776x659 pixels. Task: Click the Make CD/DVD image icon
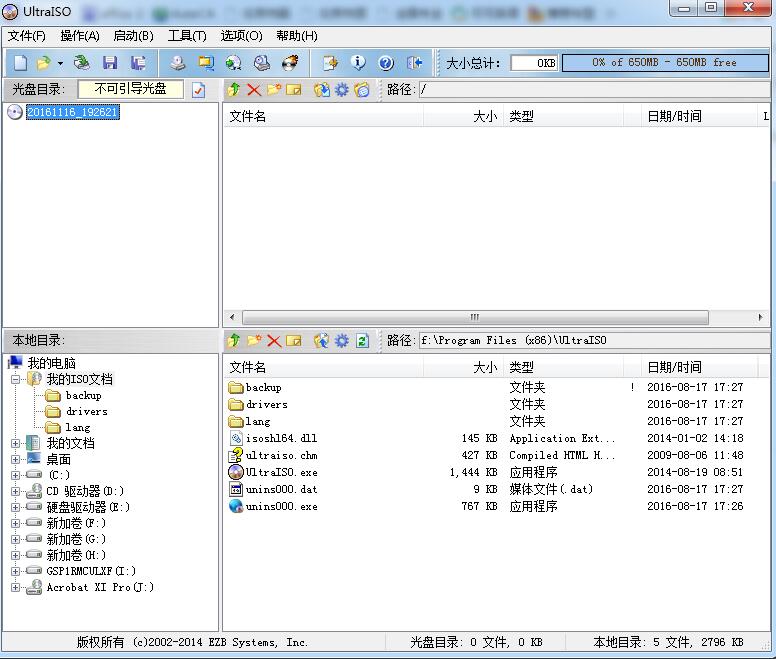178,63
